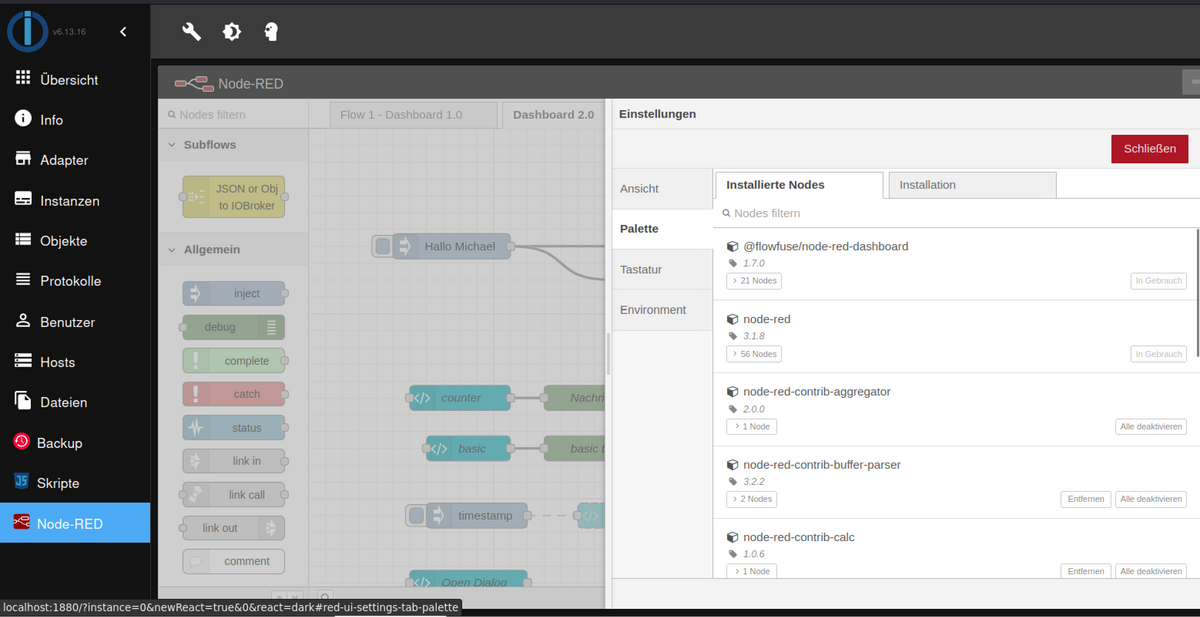Select the catch node in the palette

coord(234,394)
